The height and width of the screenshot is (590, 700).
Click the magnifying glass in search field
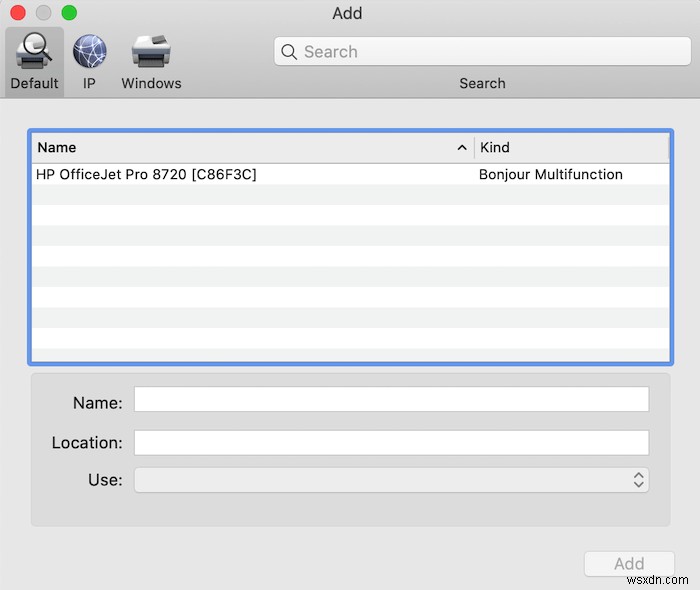click(289, 52)
